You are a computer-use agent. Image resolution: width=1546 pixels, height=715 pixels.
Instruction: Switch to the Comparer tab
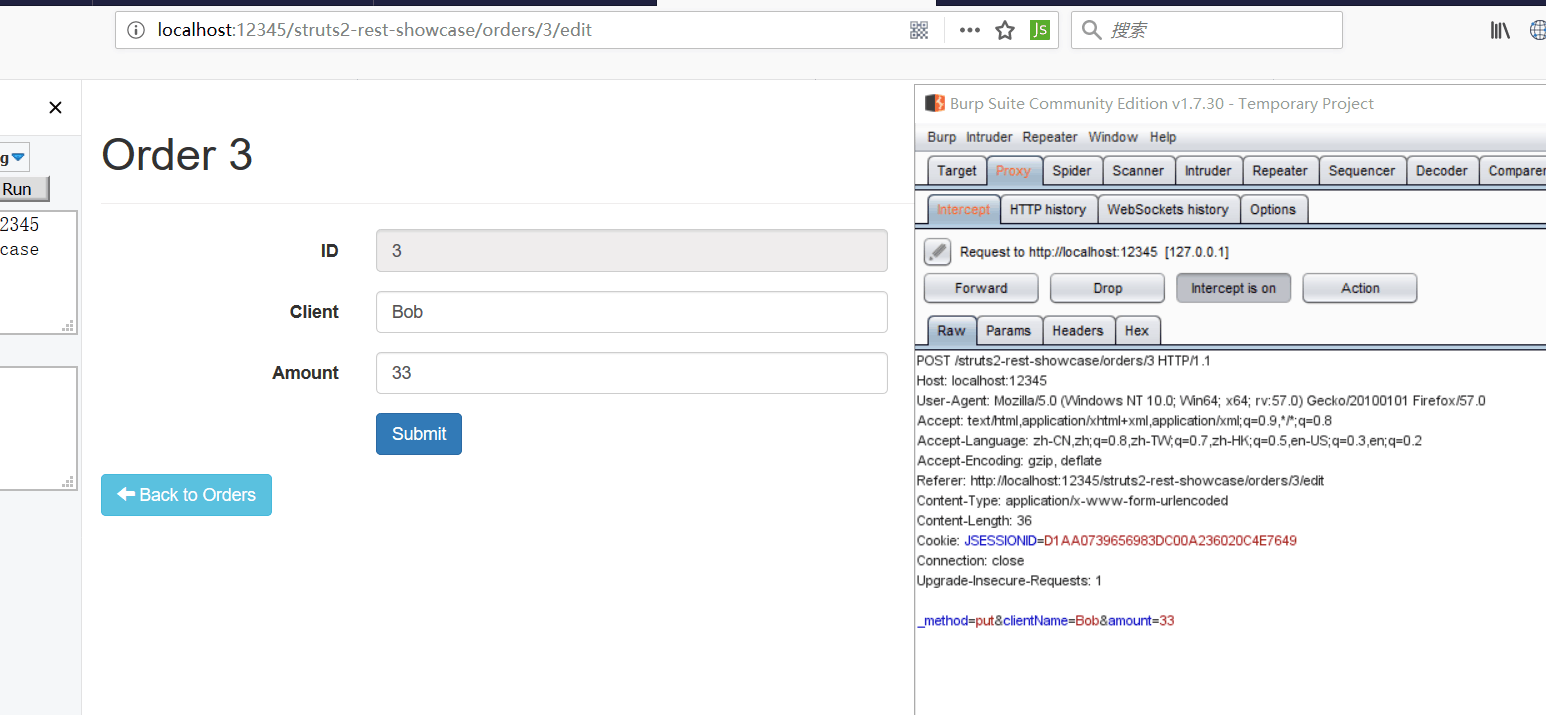click(x=1513, y=171)
